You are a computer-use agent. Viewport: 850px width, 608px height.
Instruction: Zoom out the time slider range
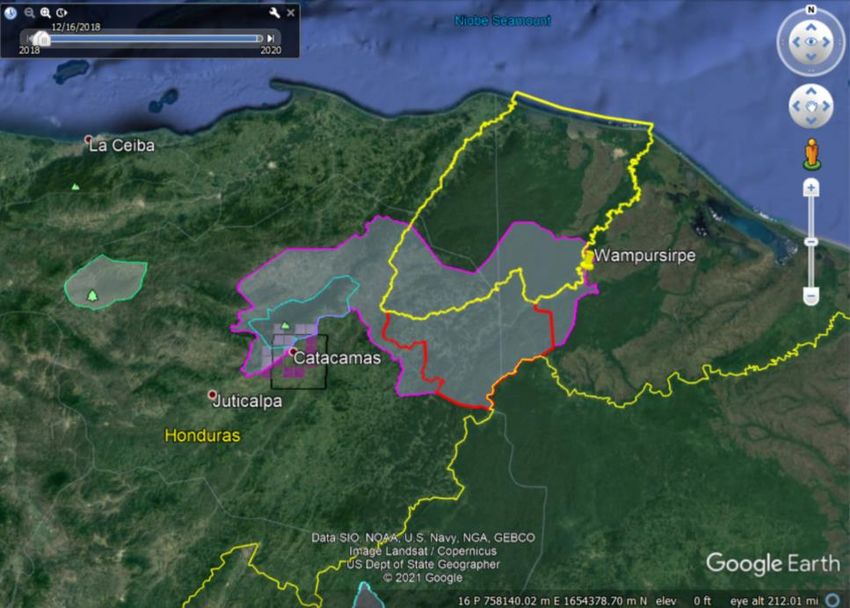(x=29, y=12)
